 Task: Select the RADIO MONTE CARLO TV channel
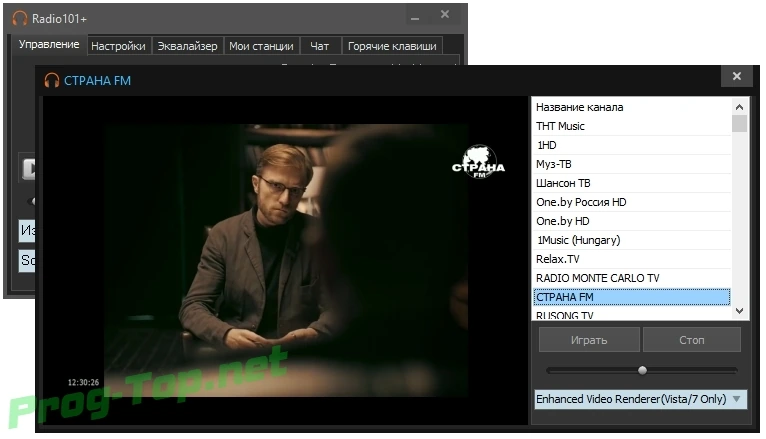(632, 278)
